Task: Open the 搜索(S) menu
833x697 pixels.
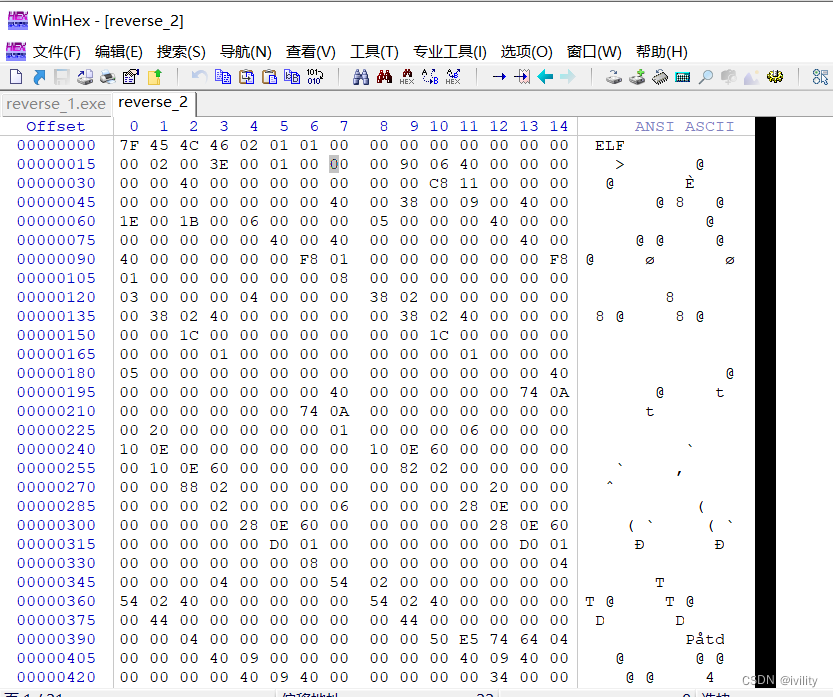Action: (181, 52)
